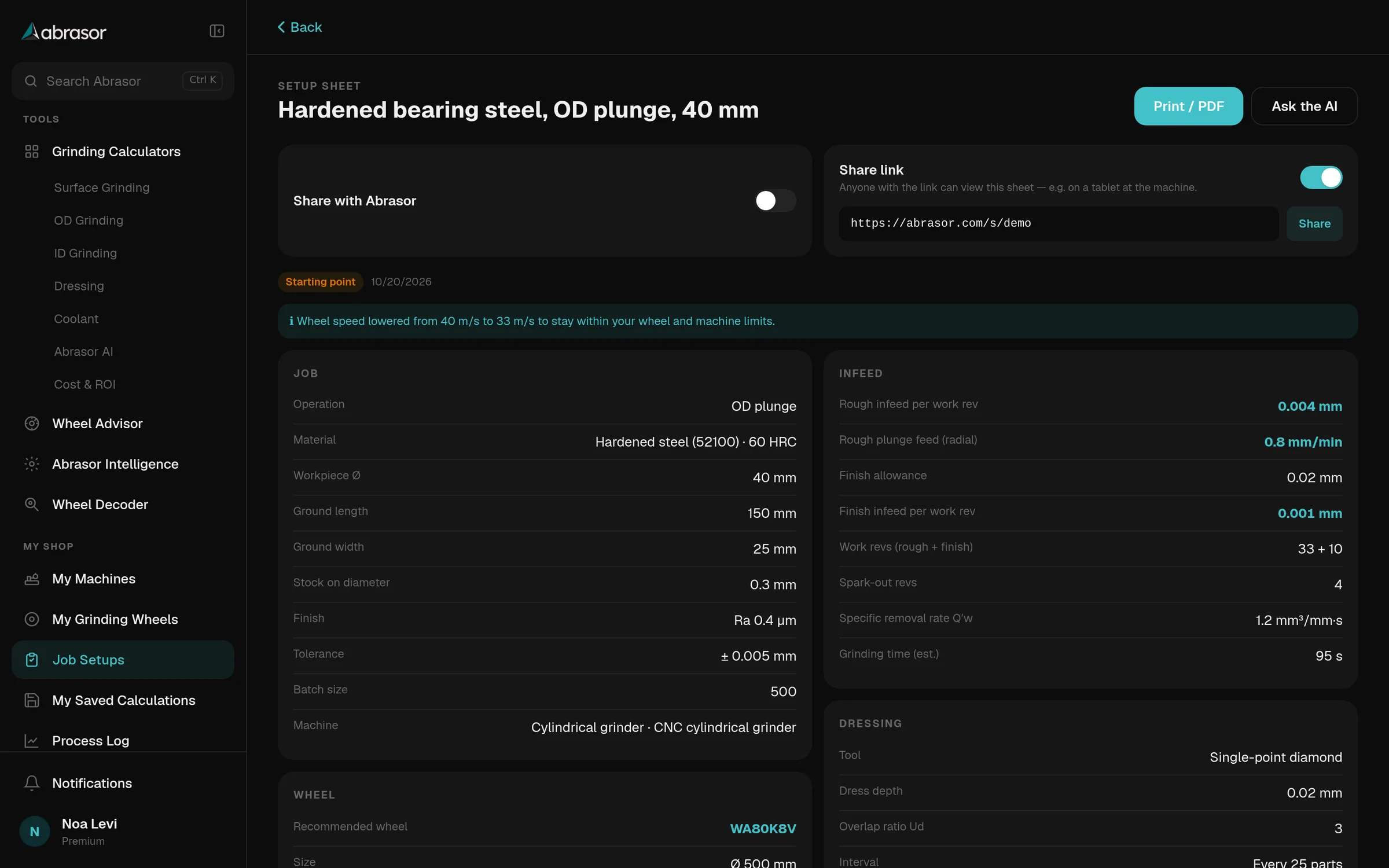Screen dimensions: 1389x868
Task: Click the Single-point diamond tool value
Action: point(1276,757)
